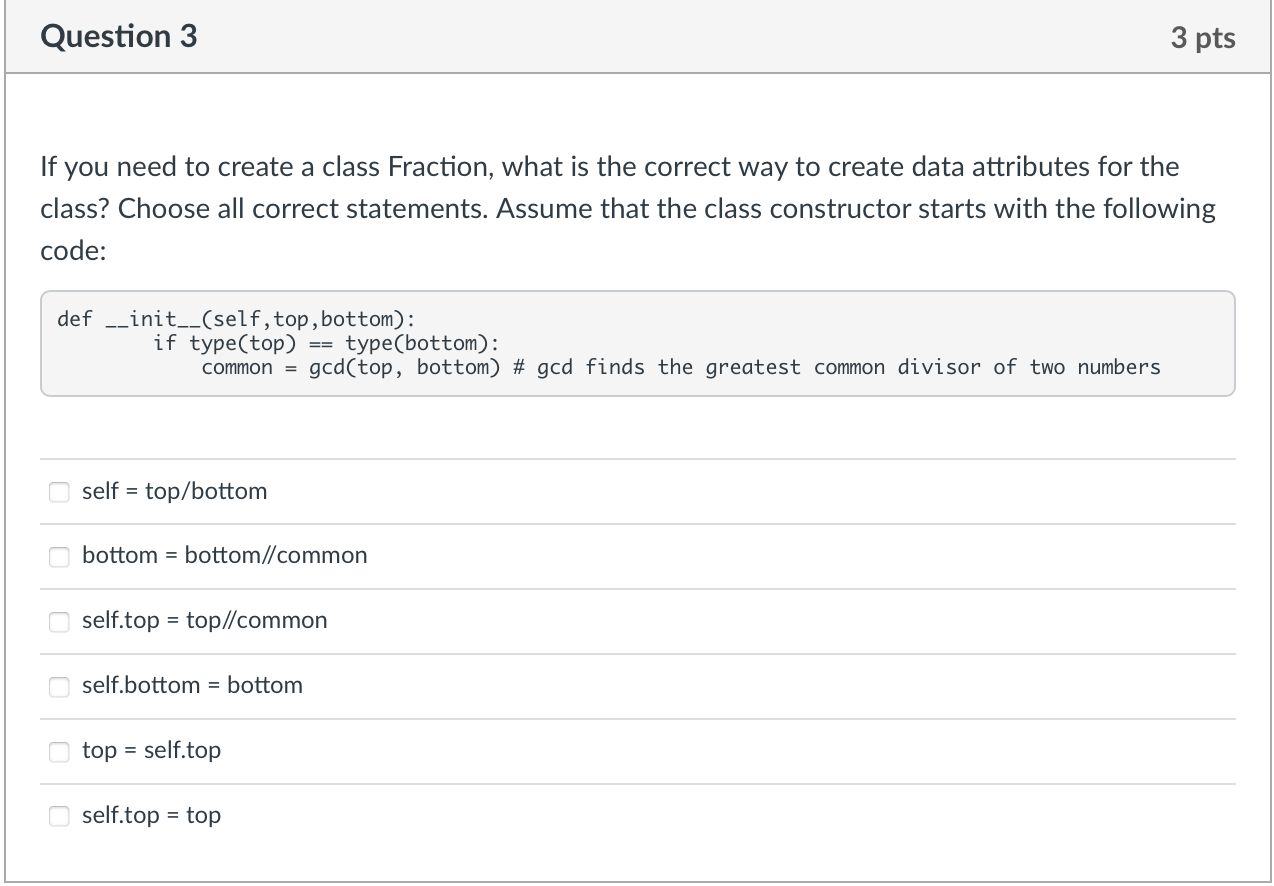Viewport: 1274px width, 886px height.
Task: Check the "self = top/bottom" checkbox
Action: (x=60, y=491)
